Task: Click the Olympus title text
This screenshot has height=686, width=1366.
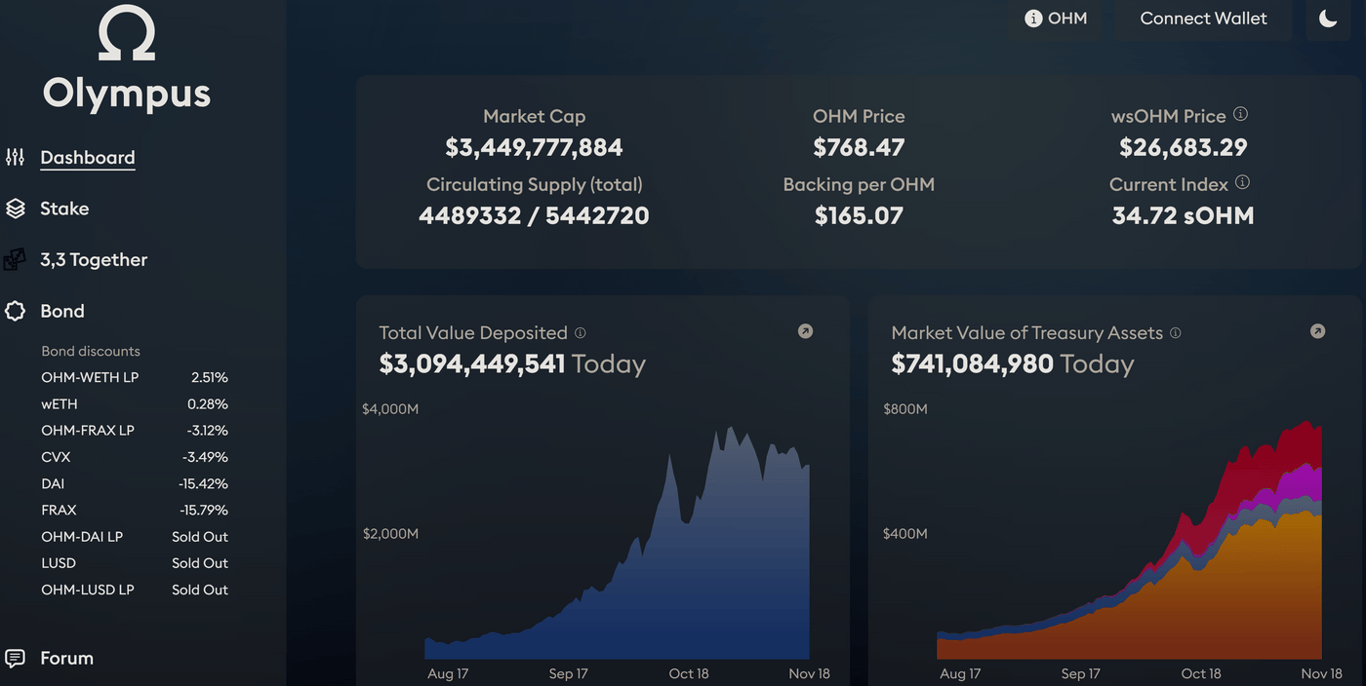Action: tap(127, 93)
